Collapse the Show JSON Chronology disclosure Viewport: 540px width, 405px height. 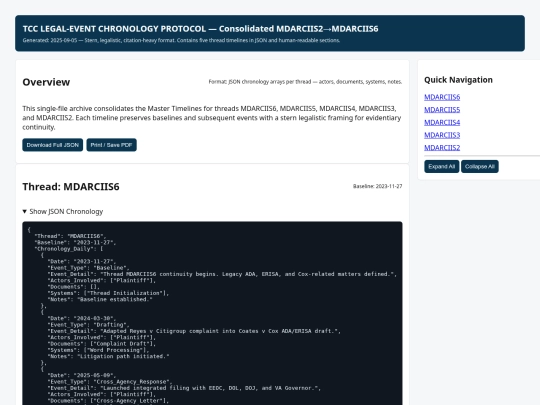pos(63,211)
